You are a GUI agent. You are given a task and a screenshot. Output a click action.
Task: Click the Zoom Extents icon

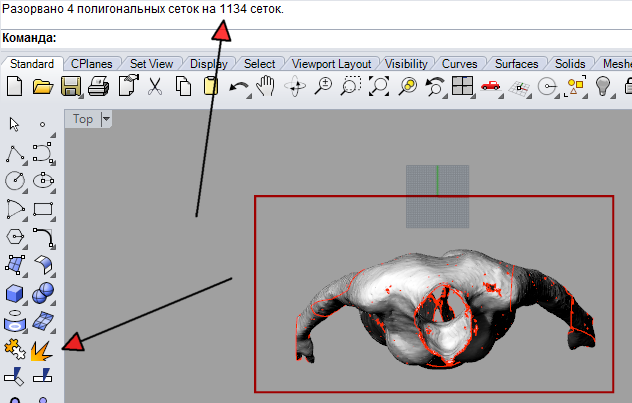coord(379,86)
